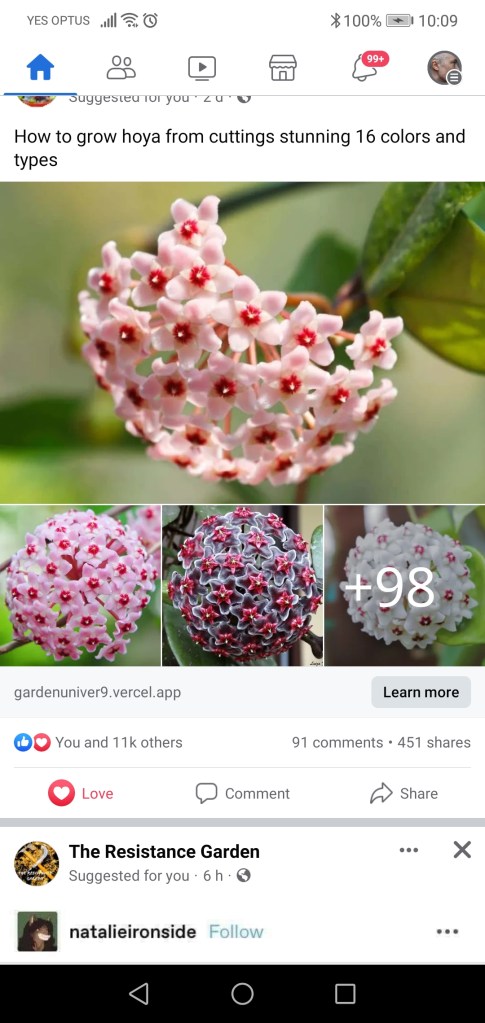
Task: View the +98 more photos thumbnail
Action: (x=405, y=585)
